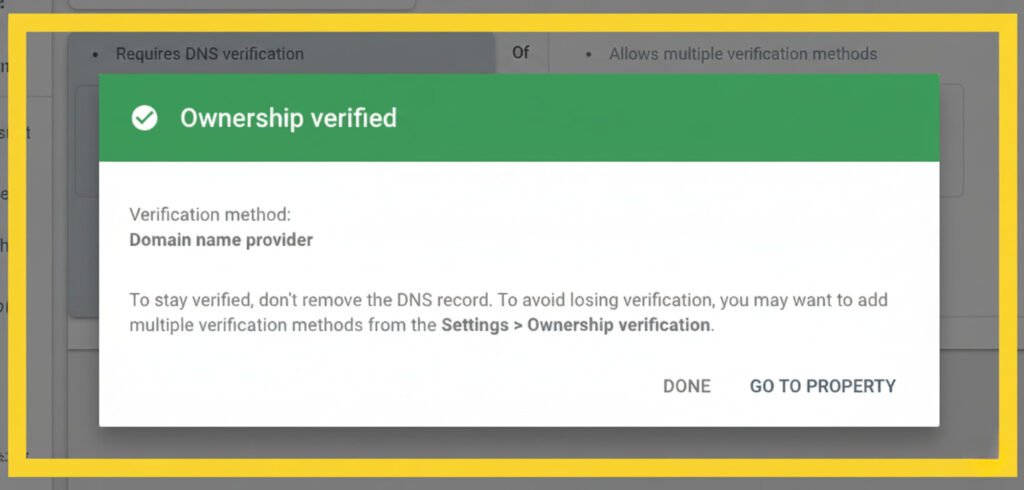Click the "Ownership verified" dialog title
The width and height of the screenshot is (1024, 490).
tap(288, 118)
